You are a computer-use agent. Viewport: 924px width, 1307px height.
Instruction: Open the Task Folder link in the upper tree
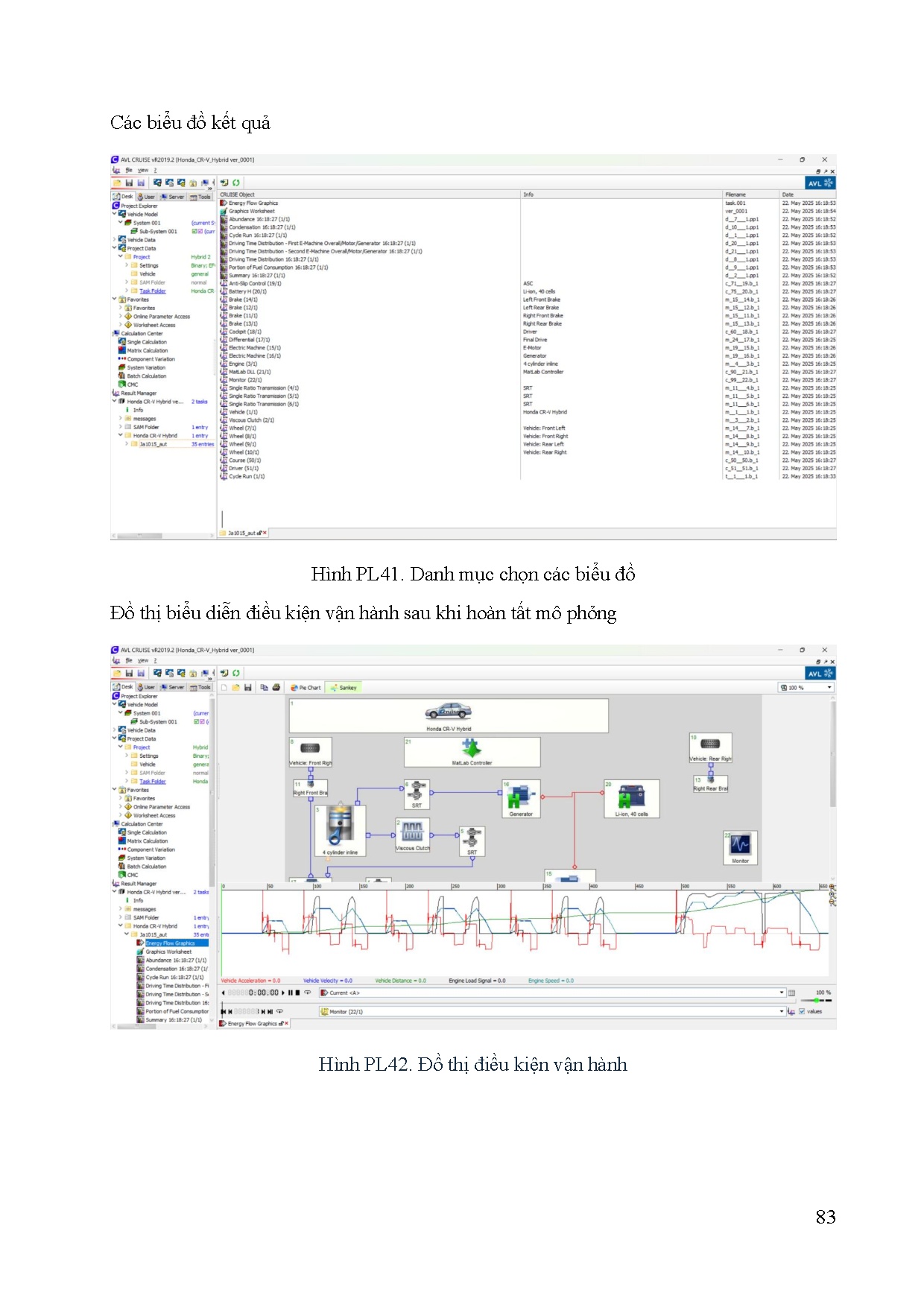[153, 291]
